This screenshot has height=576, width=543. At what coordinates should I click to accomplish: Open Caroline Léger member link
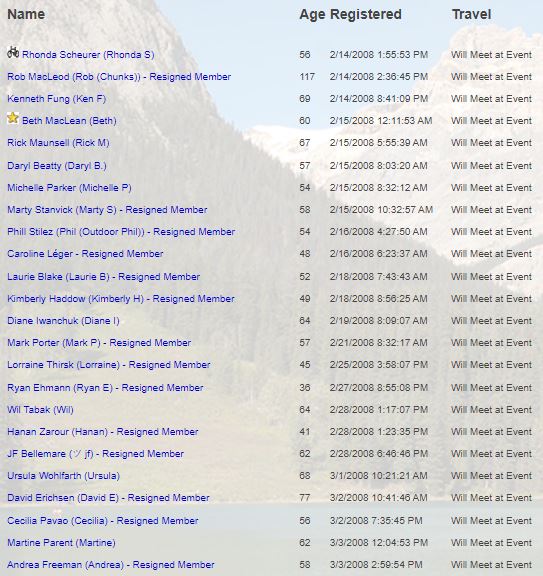(x=85, y=254)
